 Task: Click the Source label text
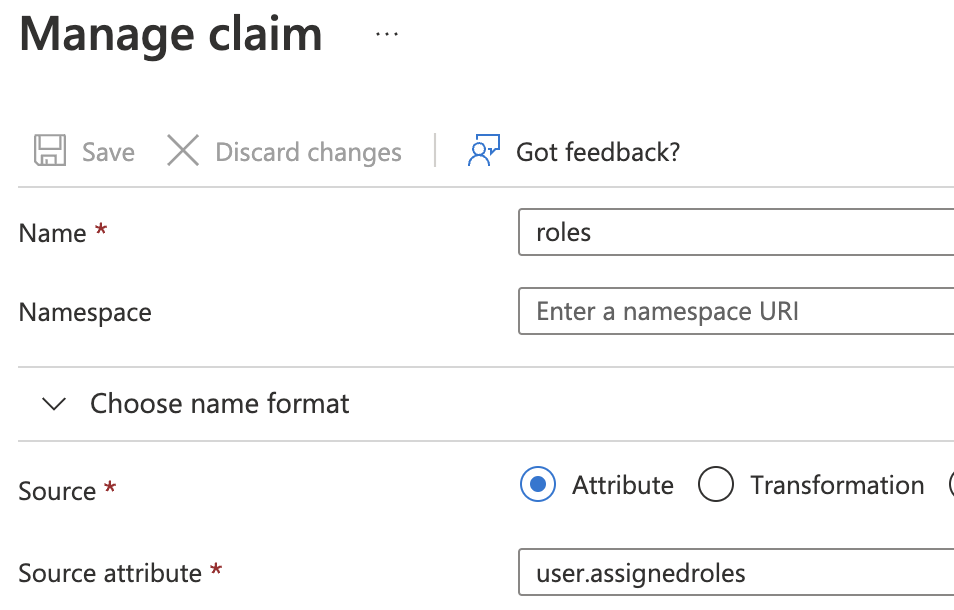(57, 491)
